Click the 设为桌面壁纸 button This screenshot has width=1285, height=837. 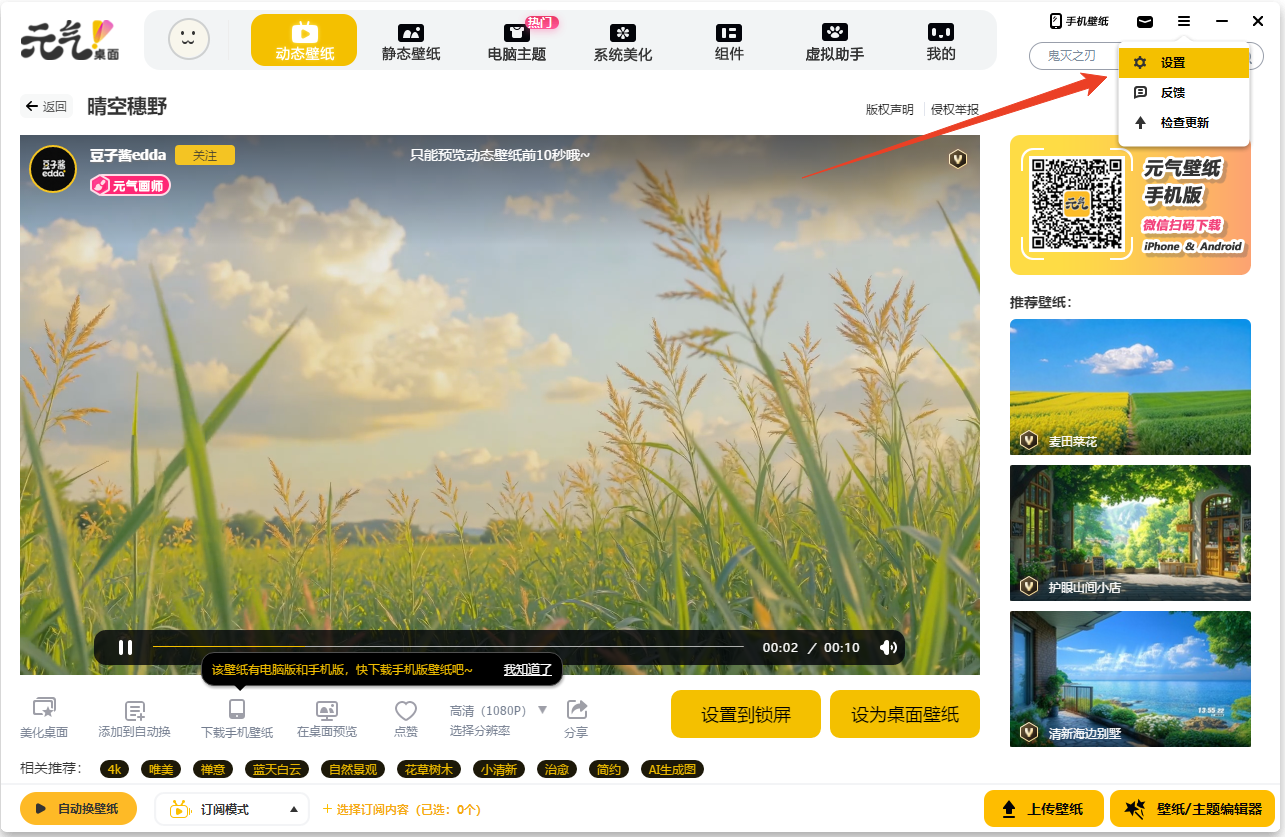coord(904,714)
